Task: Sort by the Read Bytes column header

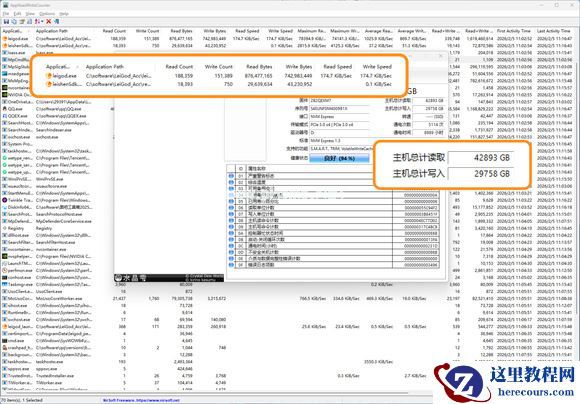Action: 181,31
